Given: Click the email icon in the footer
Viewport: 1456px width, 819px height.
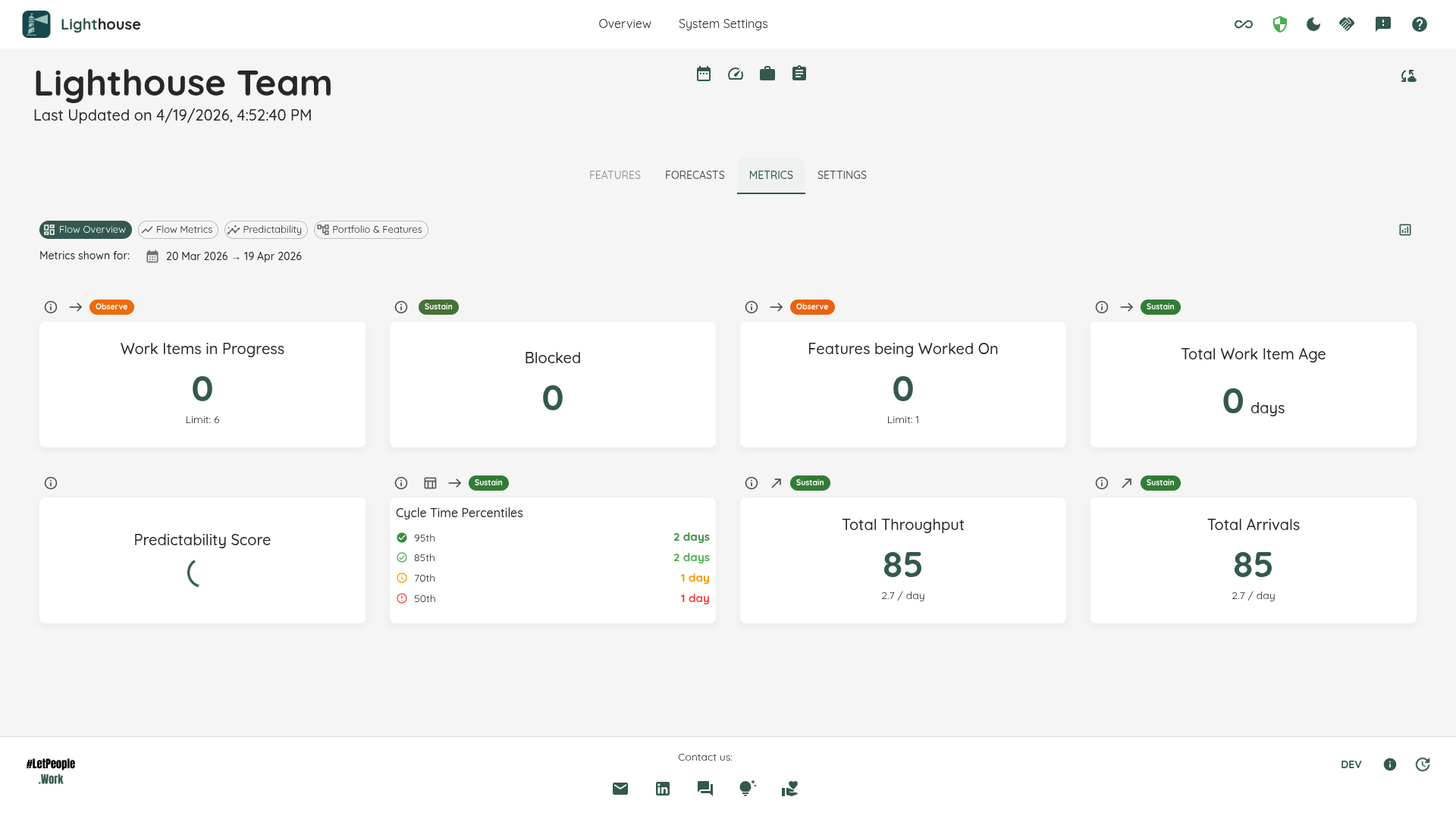Looking at the screenshot, I should (620, 789).
